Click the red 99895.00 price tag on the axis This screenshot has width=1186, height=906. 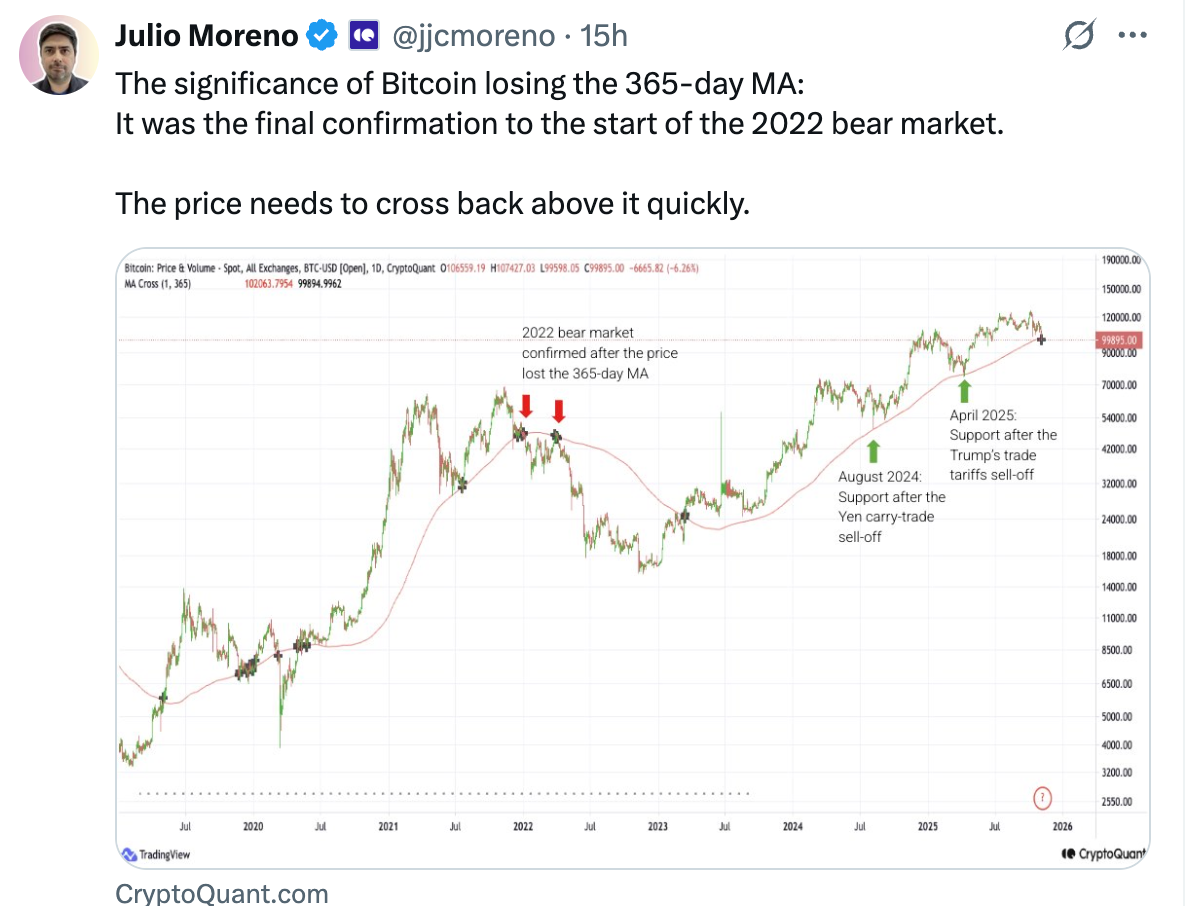[1121, 339]
